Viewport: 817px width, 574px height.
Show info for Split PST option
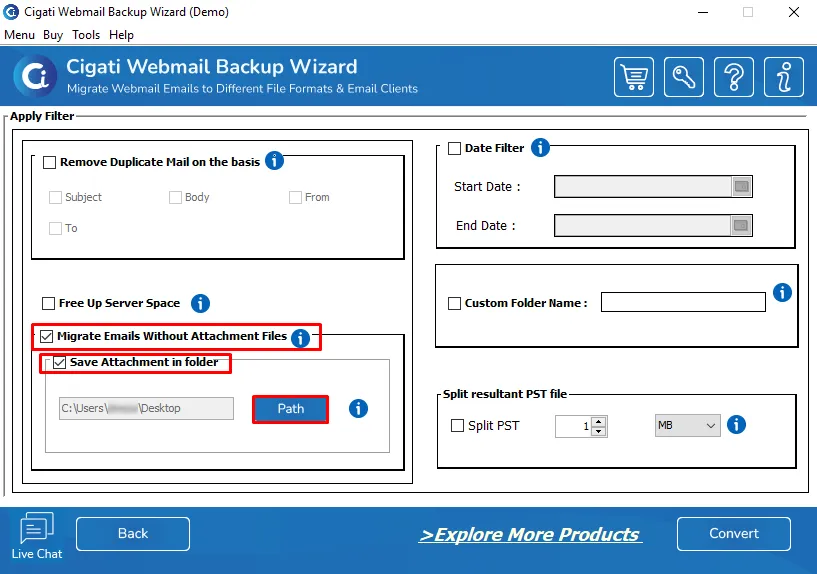click(x=736, y=425)
